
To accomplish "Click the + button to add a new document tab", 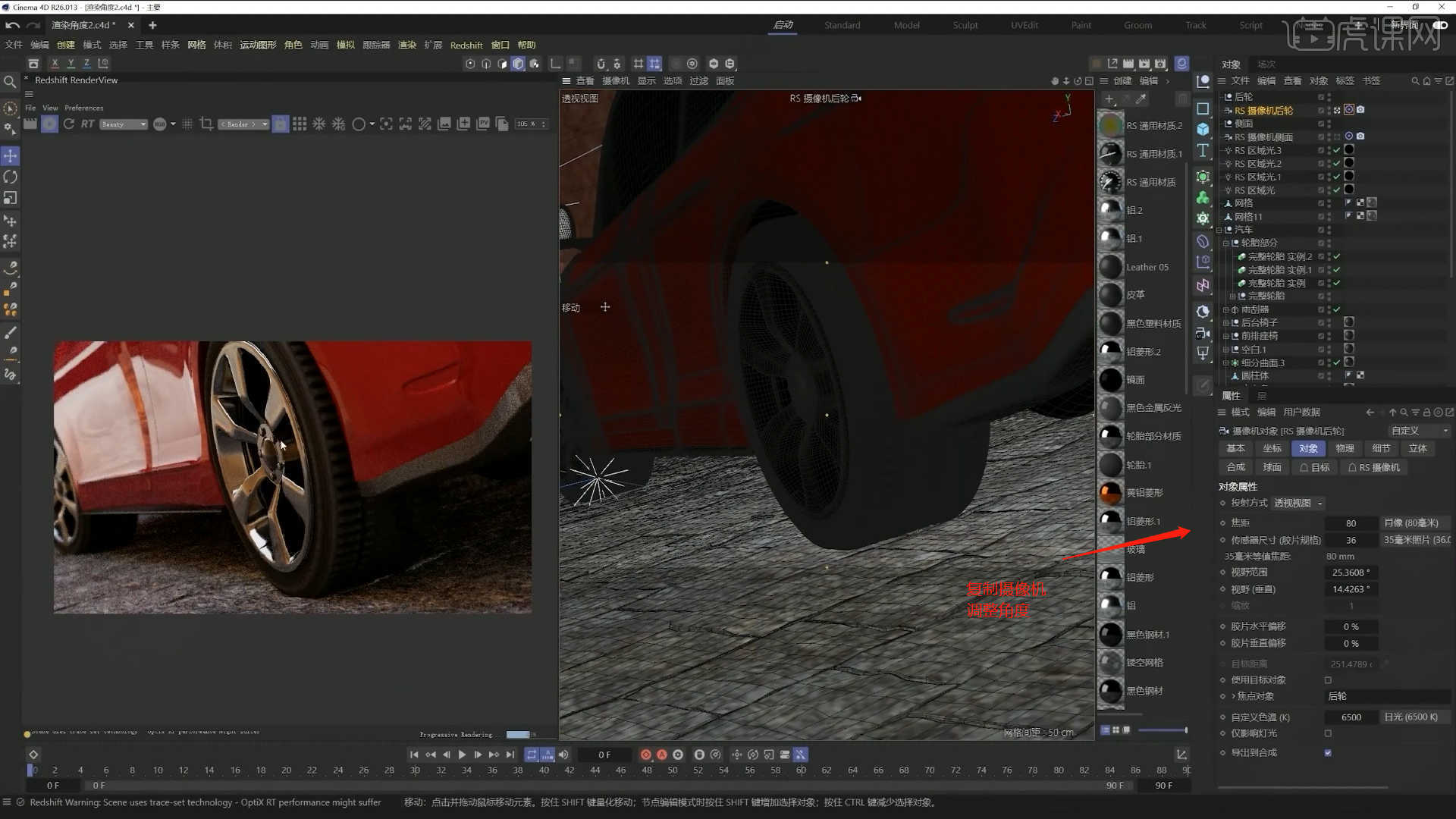I will (x=152, y=25).
